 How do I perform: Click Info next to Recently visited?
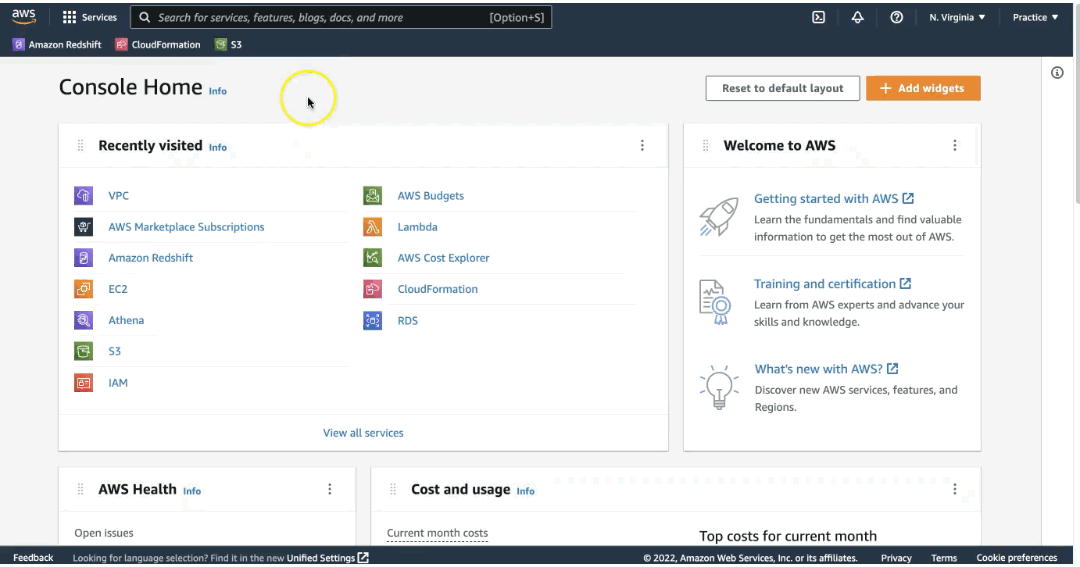pos(218,147)
